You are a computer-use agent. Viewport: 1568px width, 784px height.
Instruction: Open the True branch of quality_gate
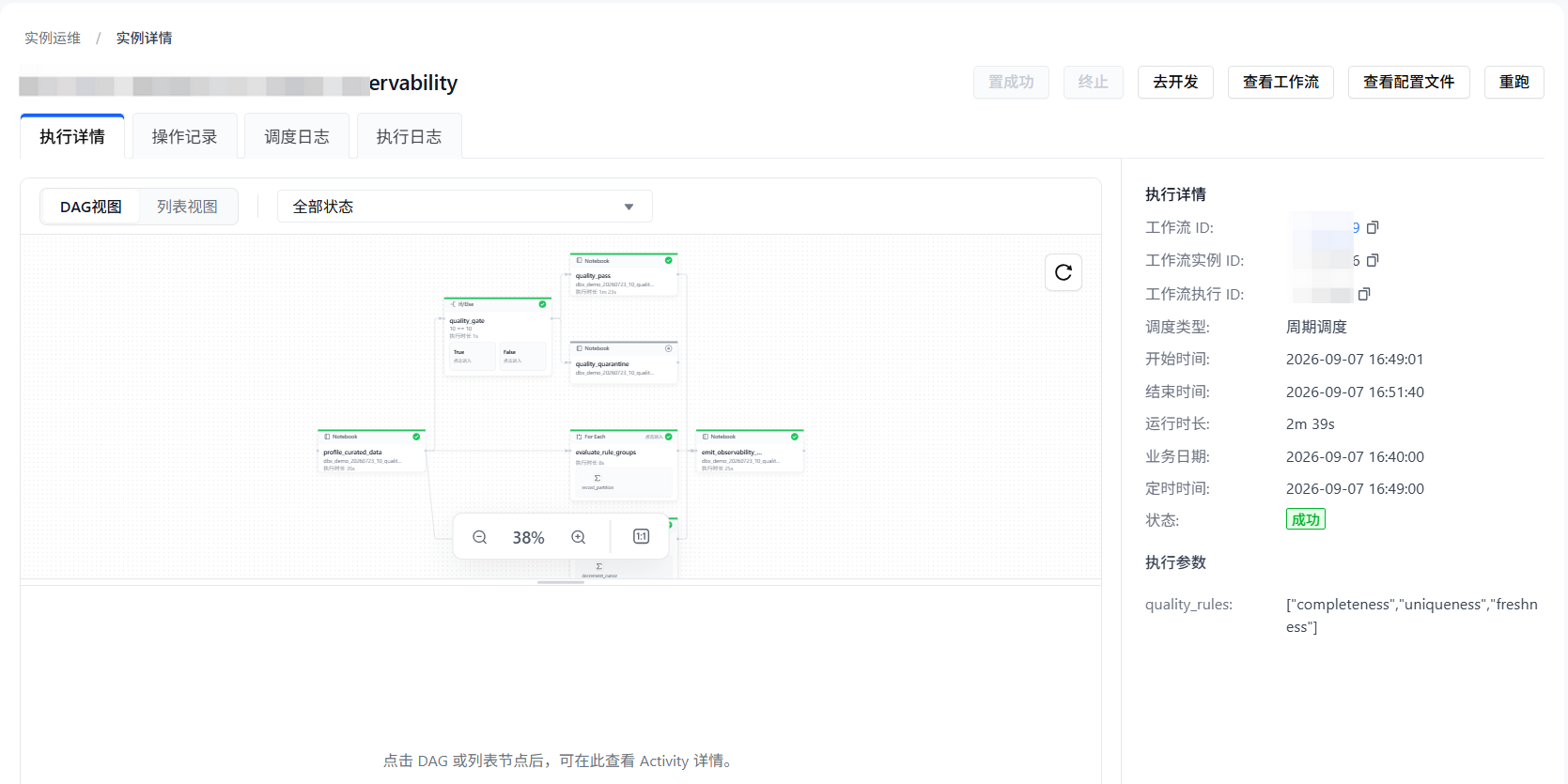(x=472, y=356)
